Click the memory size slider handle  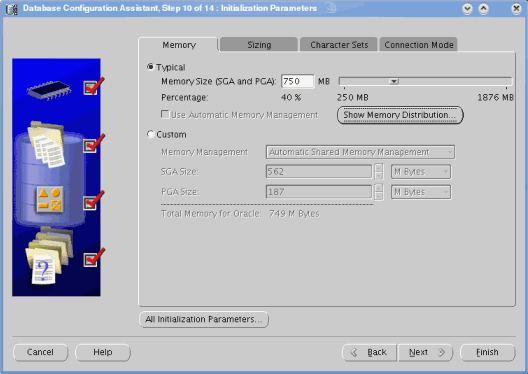pyautogui.click(x=394, y=81)
